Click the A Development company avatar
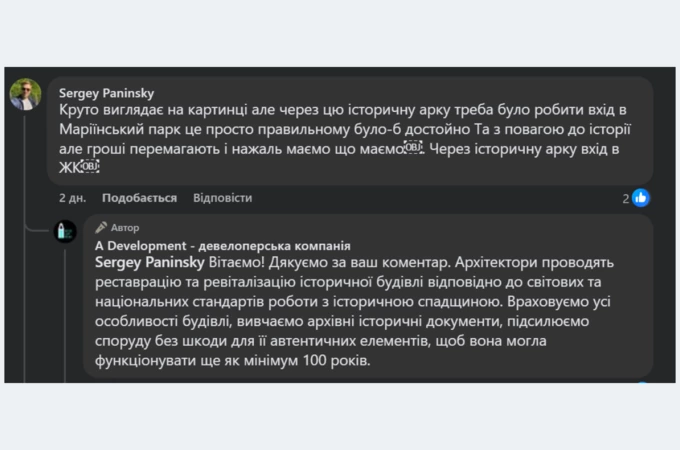This screenshot has width=680, height=450. point(65,232)
